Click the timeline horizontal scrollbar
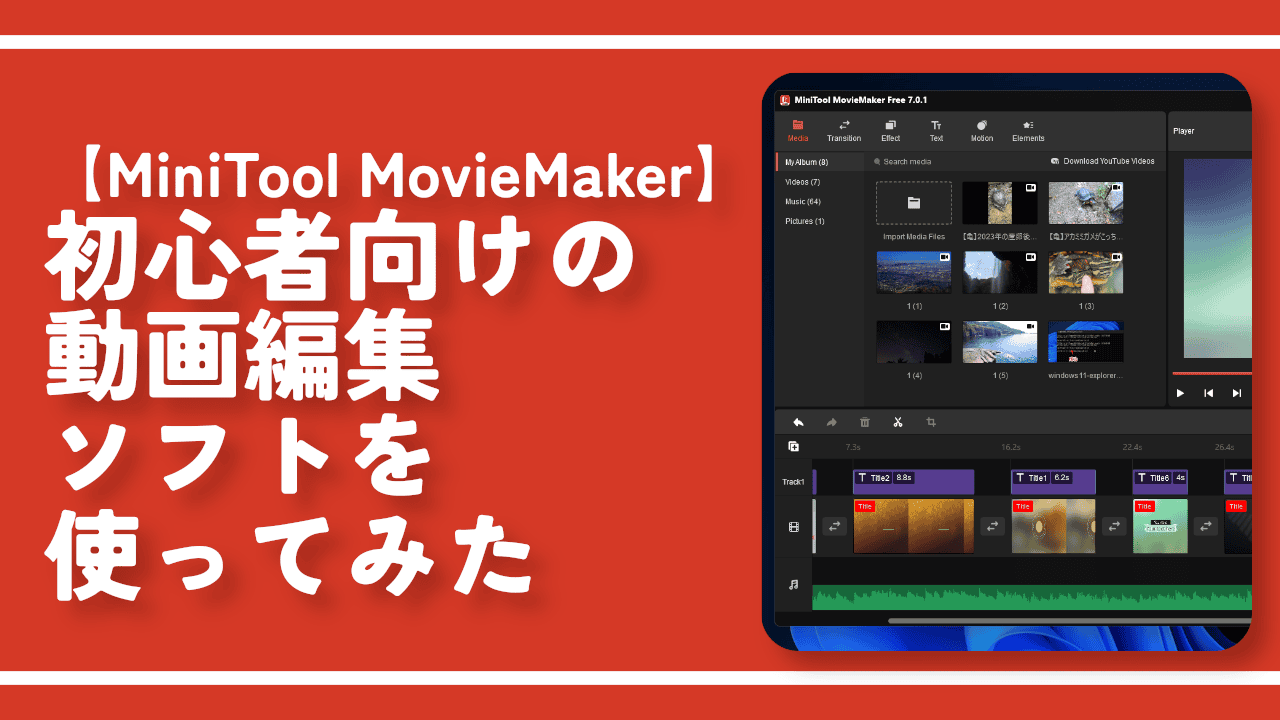 [1069, 621]
